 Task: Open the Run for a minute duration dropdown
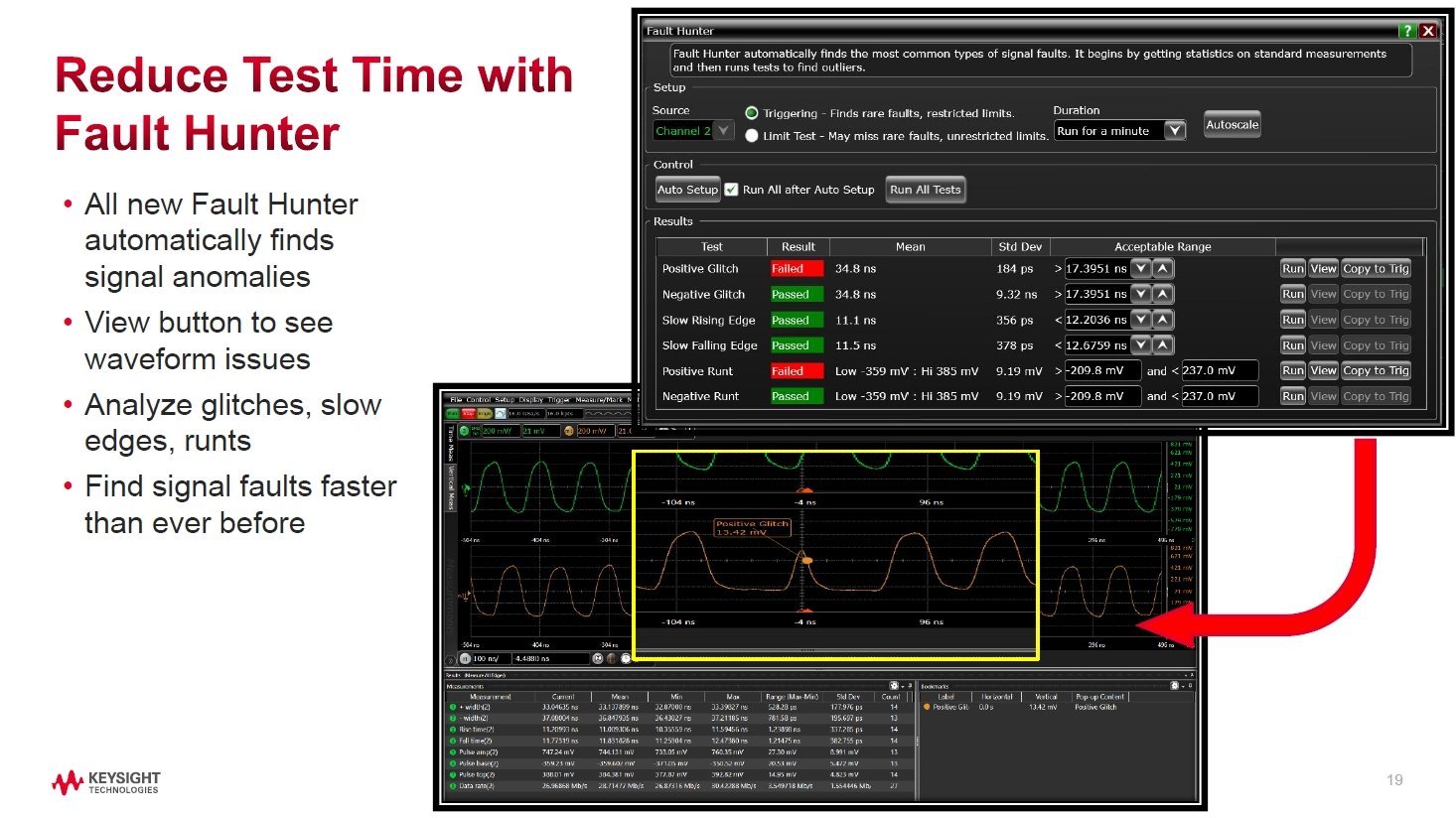[x=1120, y=130]
